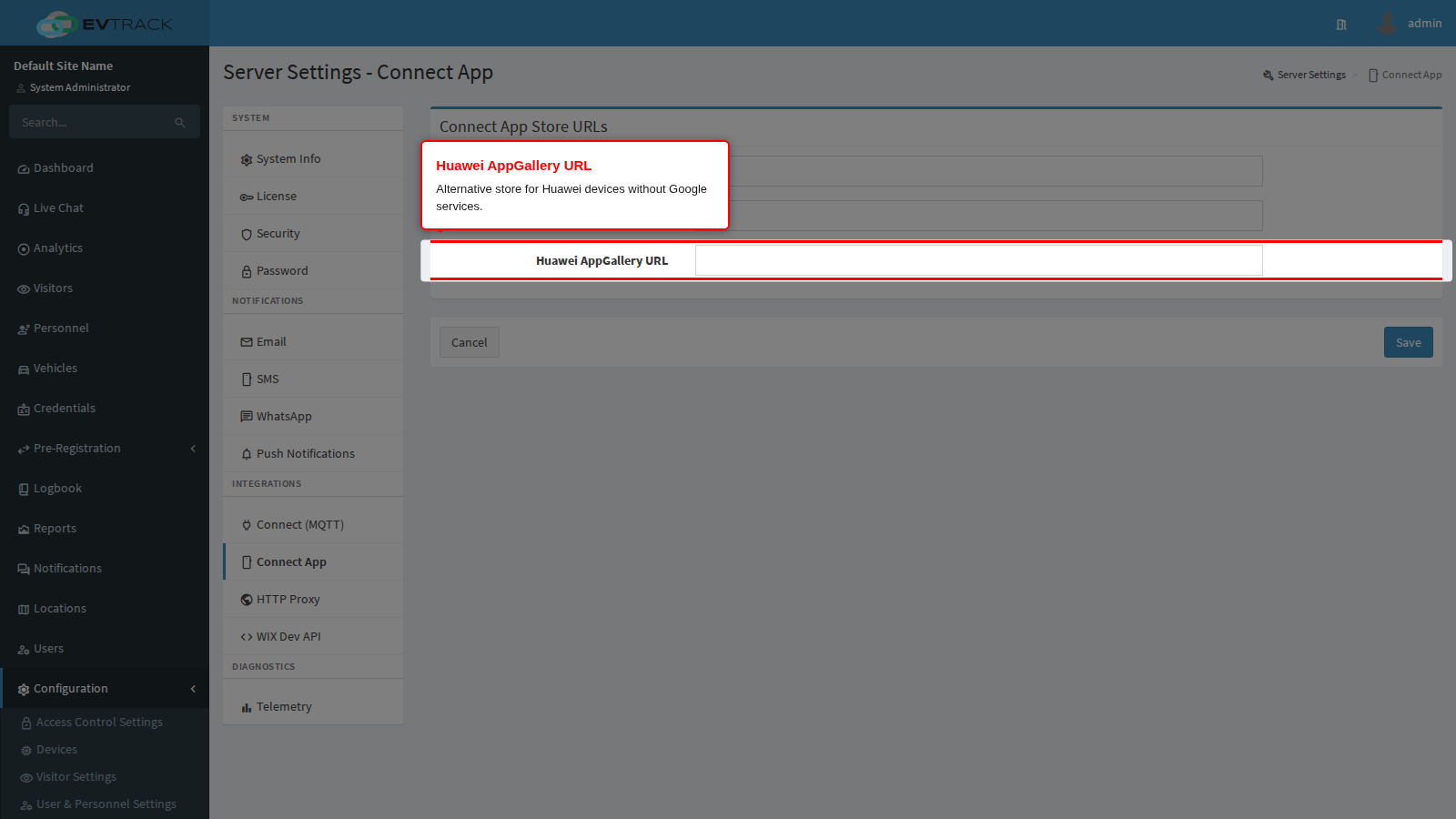Select the Connect App settings tab
The image size is (1456, 819).
click(x=313, y=562)
